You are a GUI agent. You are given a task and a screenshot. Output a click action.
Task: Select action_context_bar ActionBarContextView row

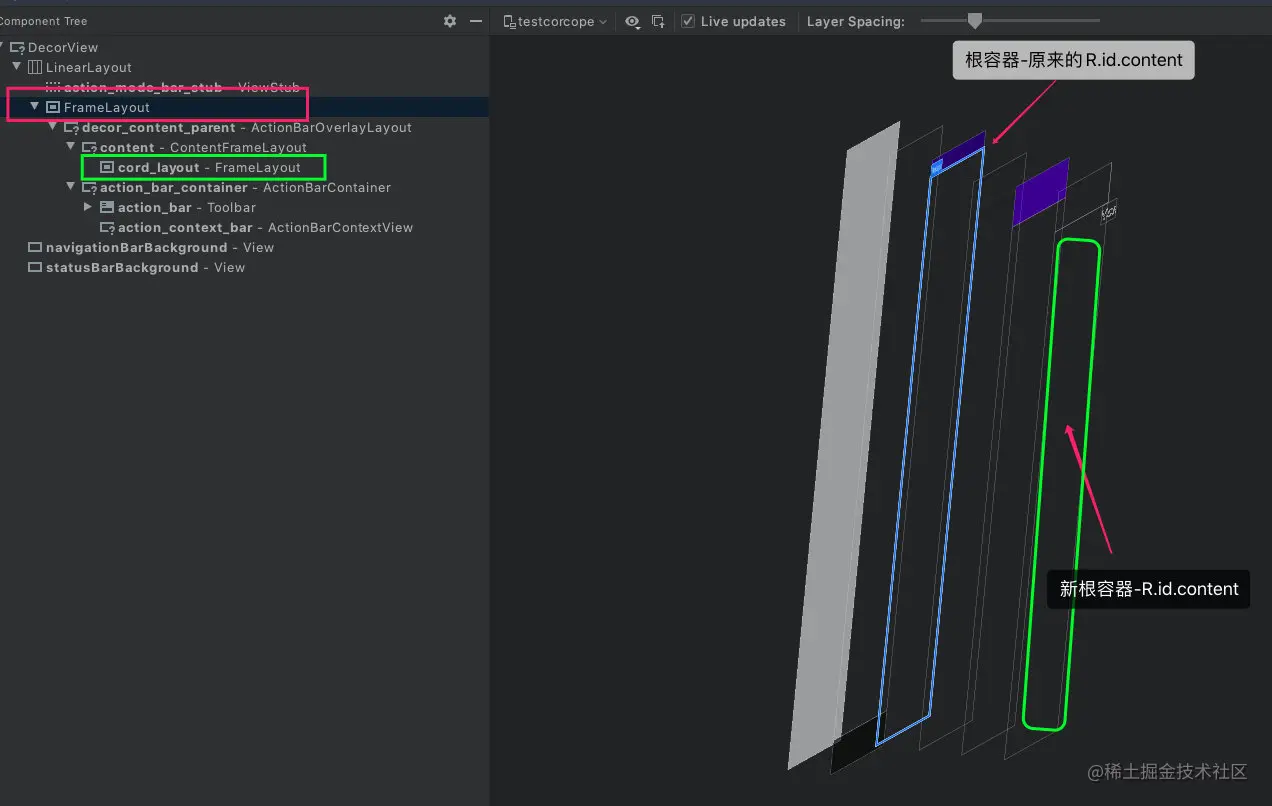(x=265, y=227)
